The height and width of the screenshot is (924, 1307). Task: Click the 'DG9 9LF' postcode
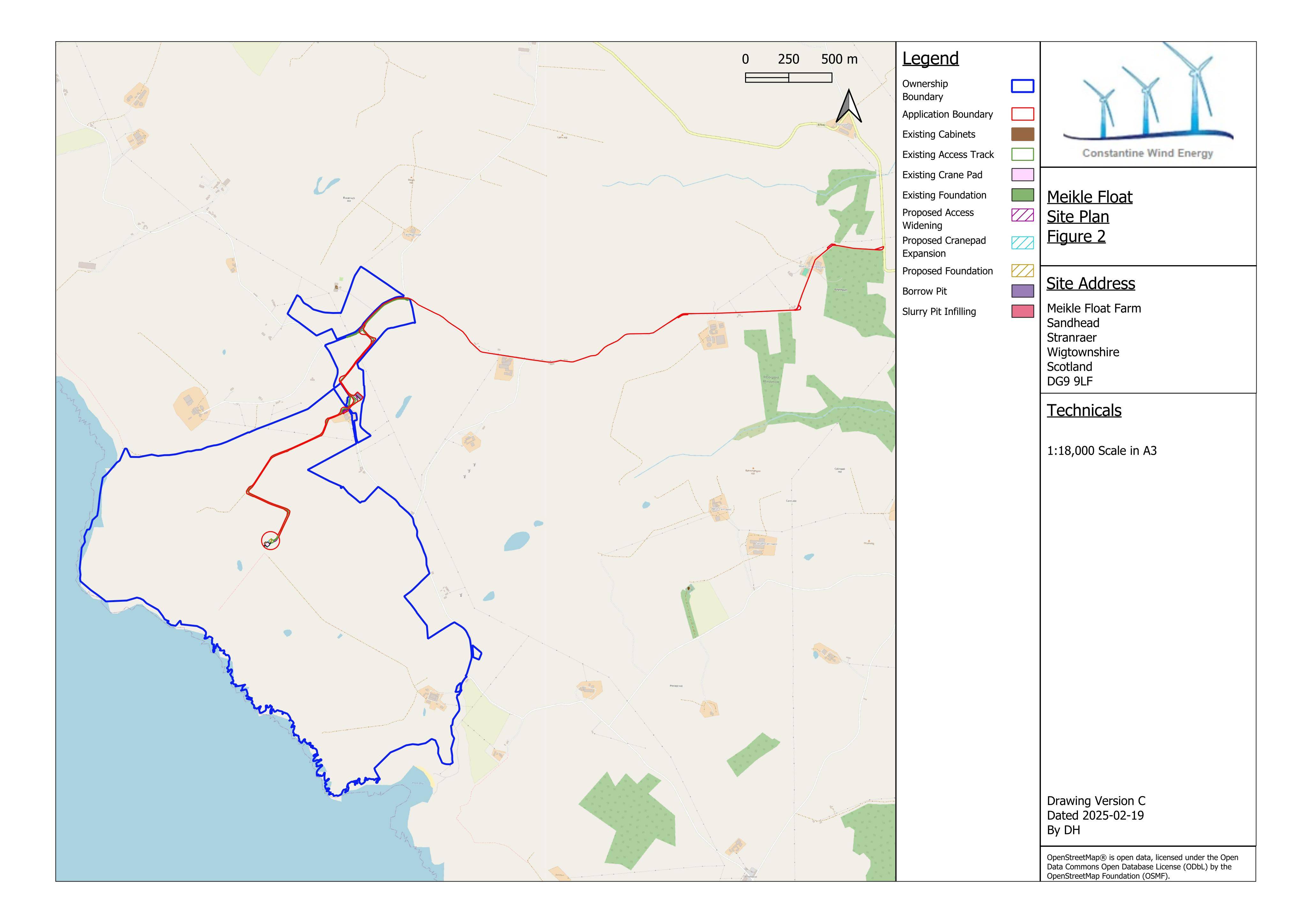(1070, 382)
